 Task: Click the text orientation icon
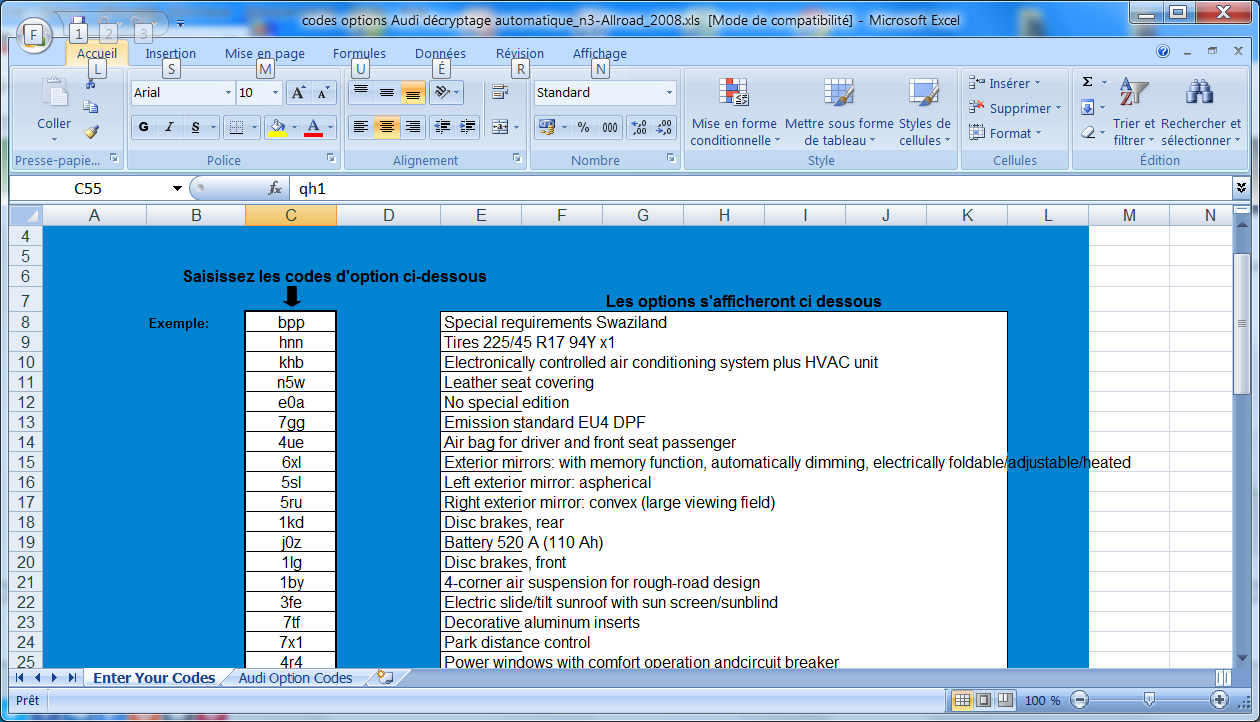441,93
